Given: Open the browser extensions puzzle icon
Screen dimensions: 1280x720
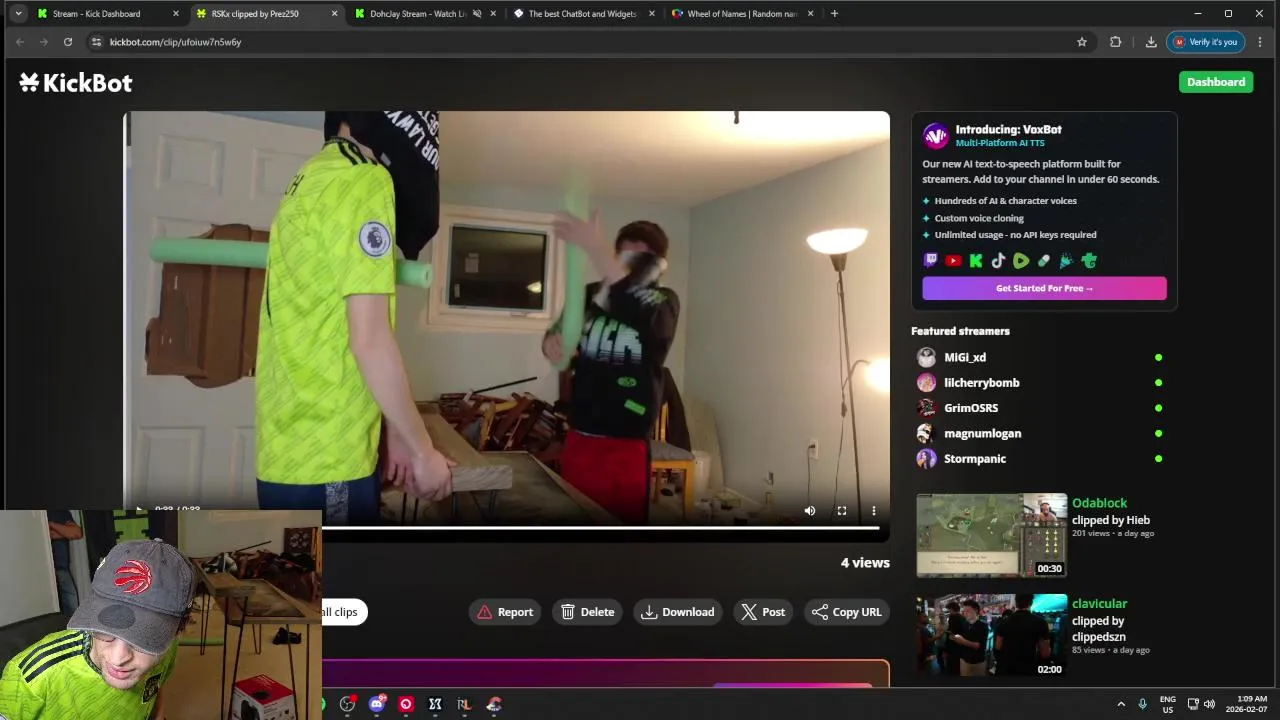Looking at the screenshot, I should point(1116,42).
